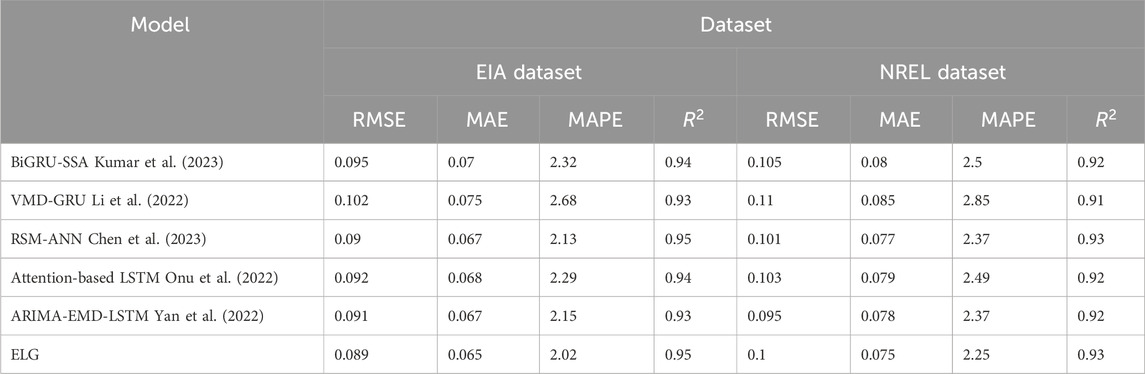Select the Dataset header cell
Viewport: 1145px width, 374px height.
(x=735, y=25)
